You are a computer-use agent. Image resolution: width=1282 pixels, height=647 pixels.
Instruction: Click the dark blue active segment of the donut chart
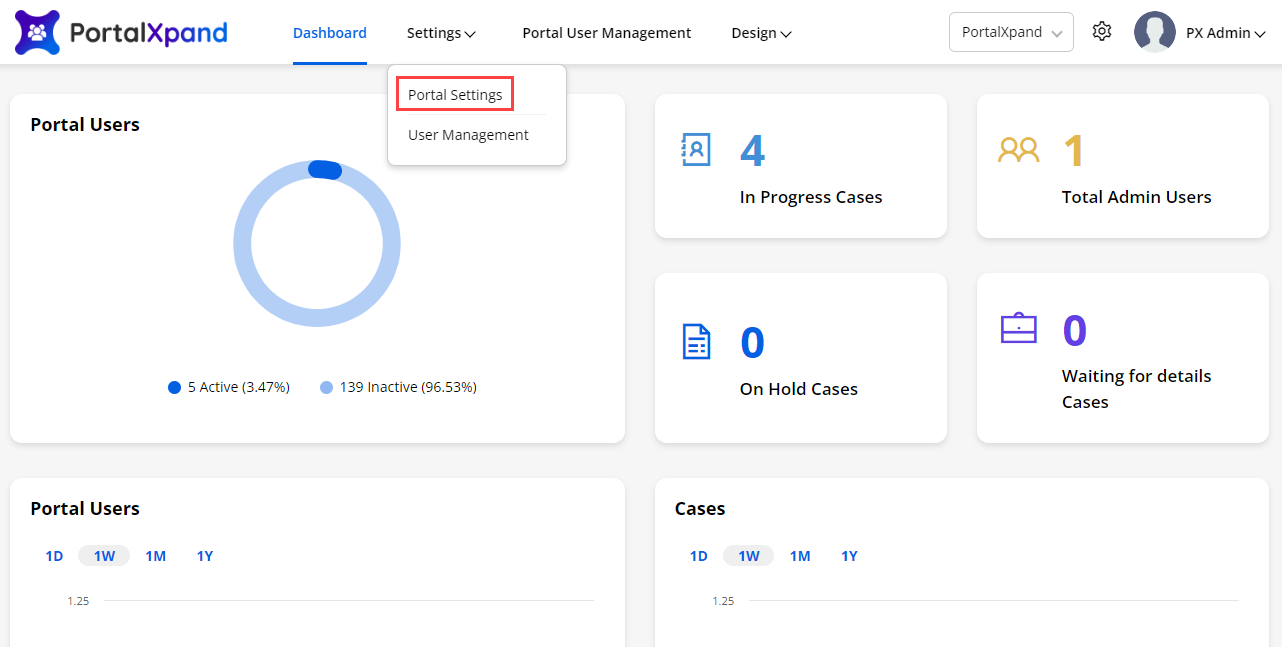pos(325,170)
